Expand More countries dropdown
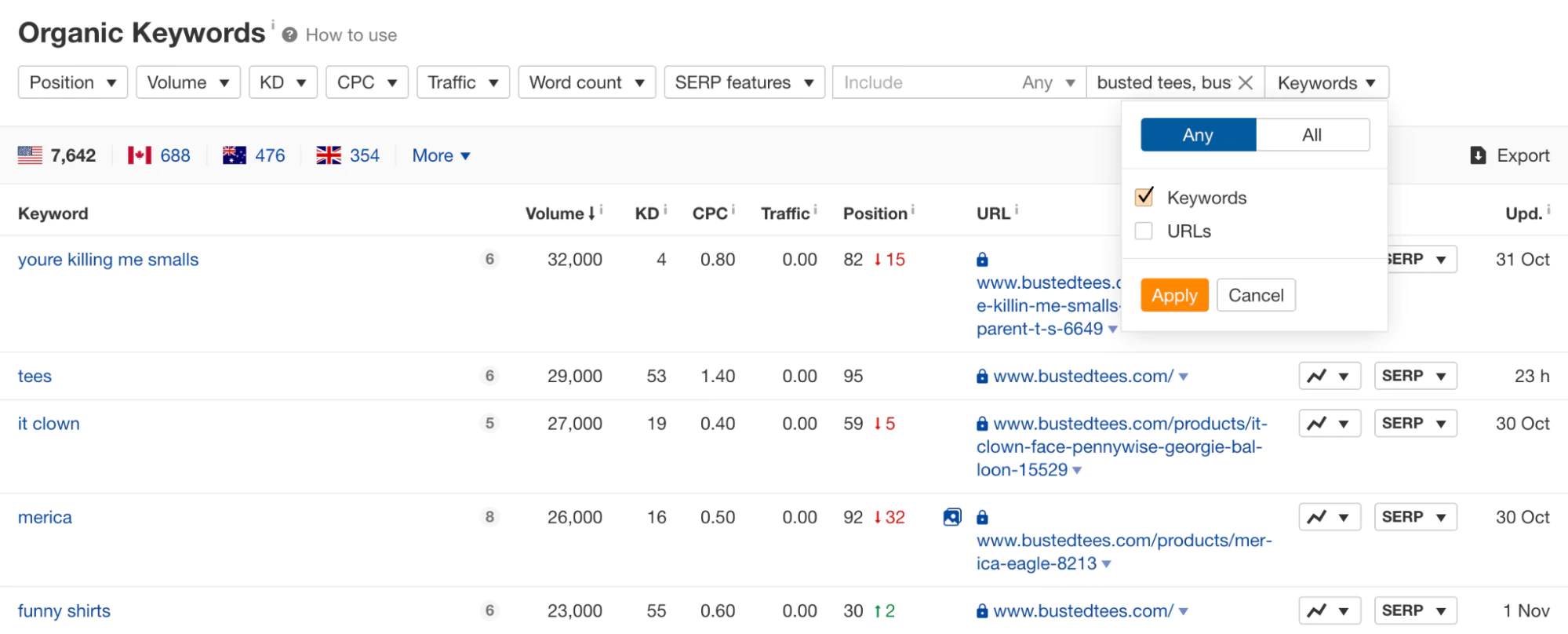The width and height of the screenshot is (1568, 634). [441, 155]
